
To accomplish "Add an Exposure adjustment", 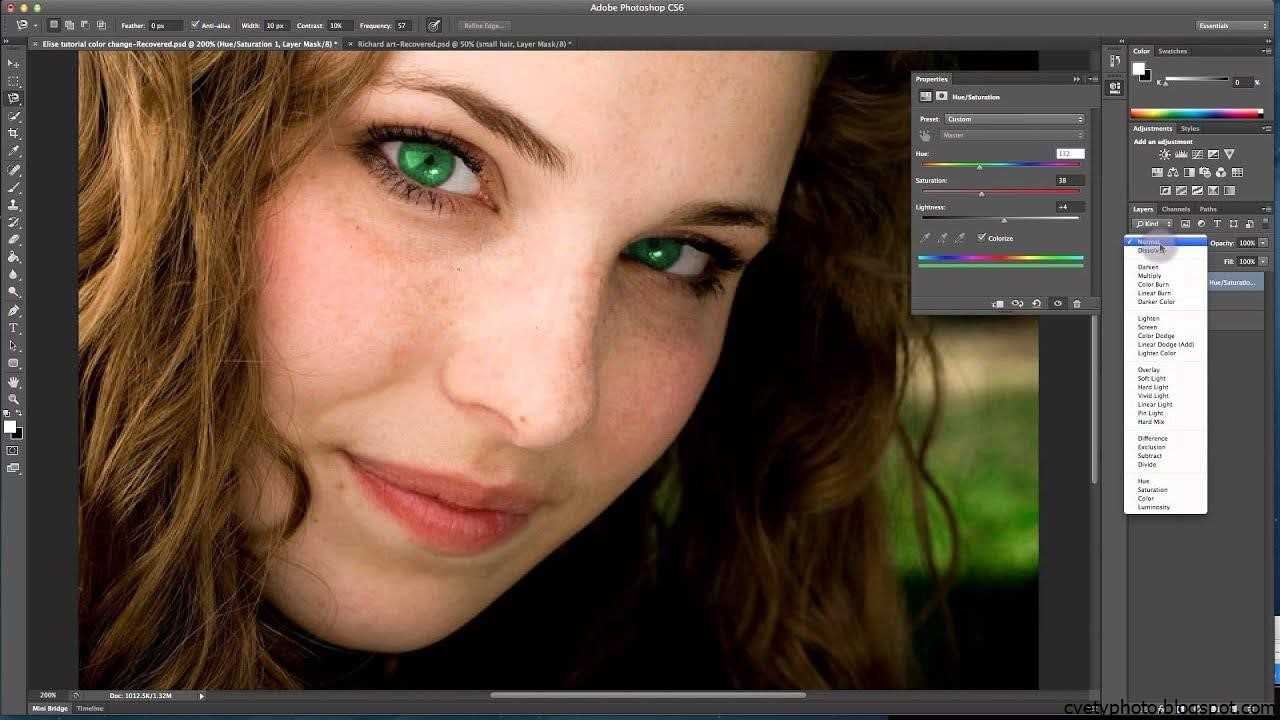I will pos(1213,155).
